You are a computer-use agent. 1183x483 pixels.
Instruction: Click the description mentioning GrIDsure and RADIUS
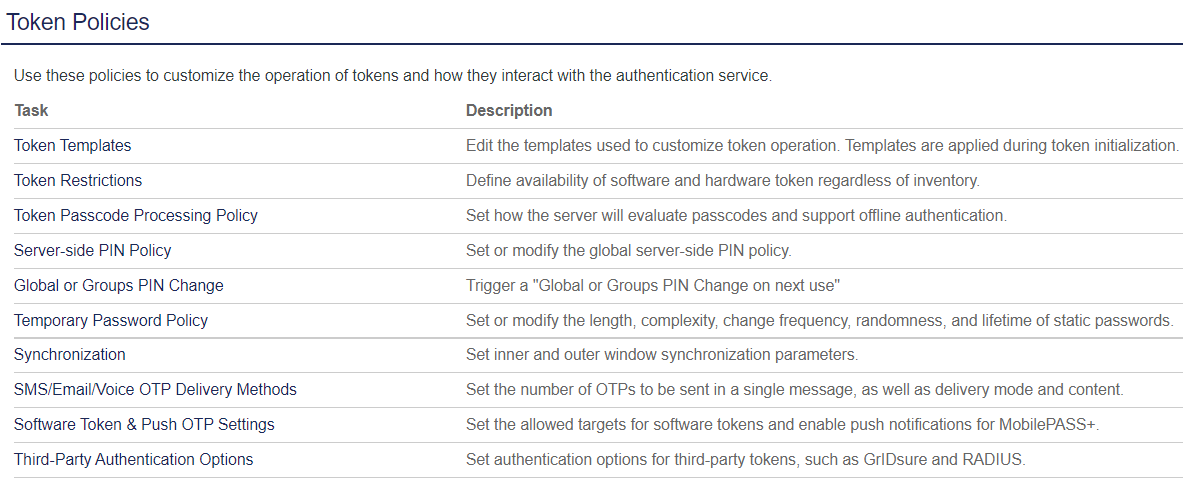[746, 460]
